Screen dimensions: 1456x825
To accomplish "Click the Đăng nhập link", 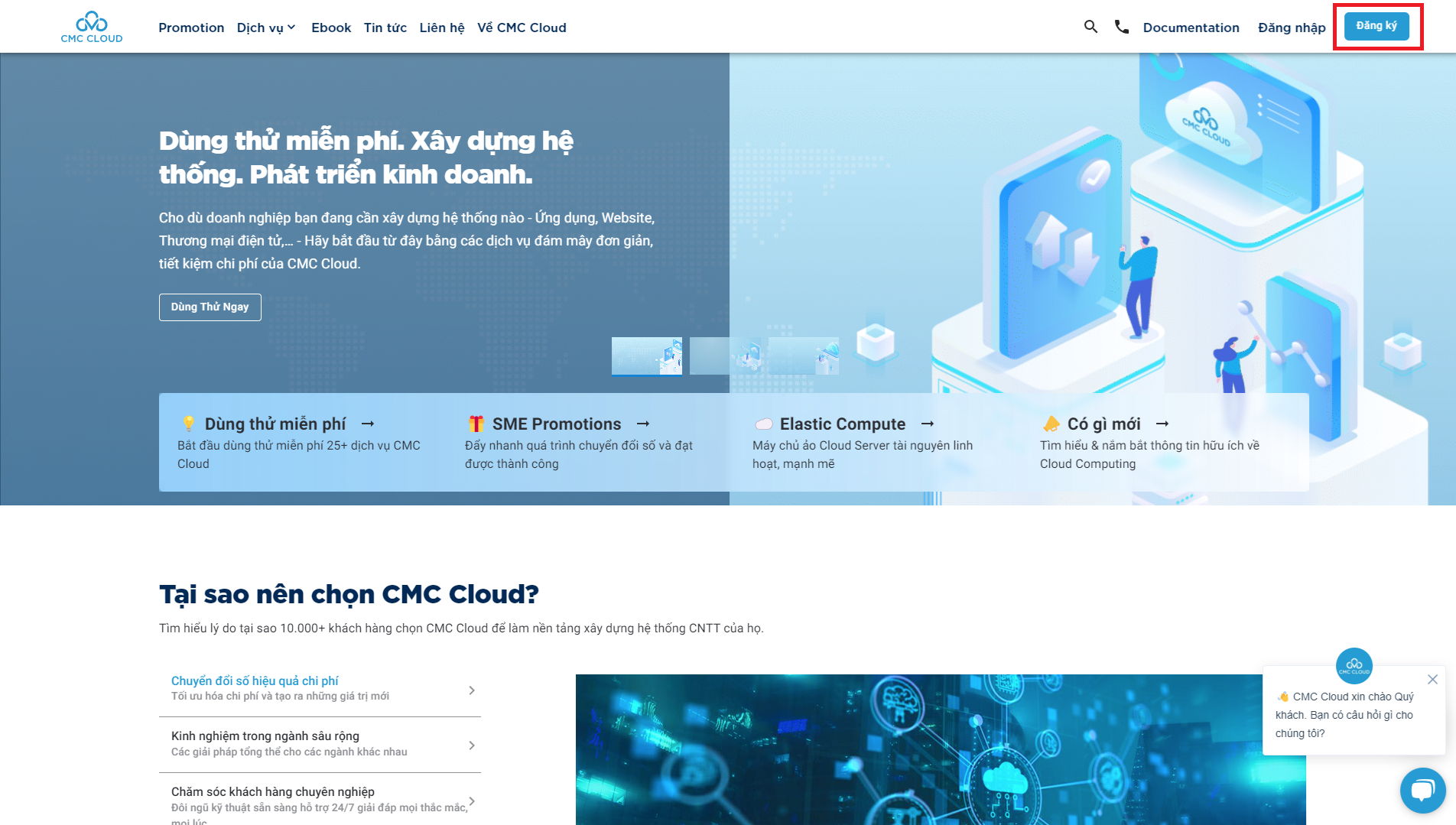I will [1292, 28].
